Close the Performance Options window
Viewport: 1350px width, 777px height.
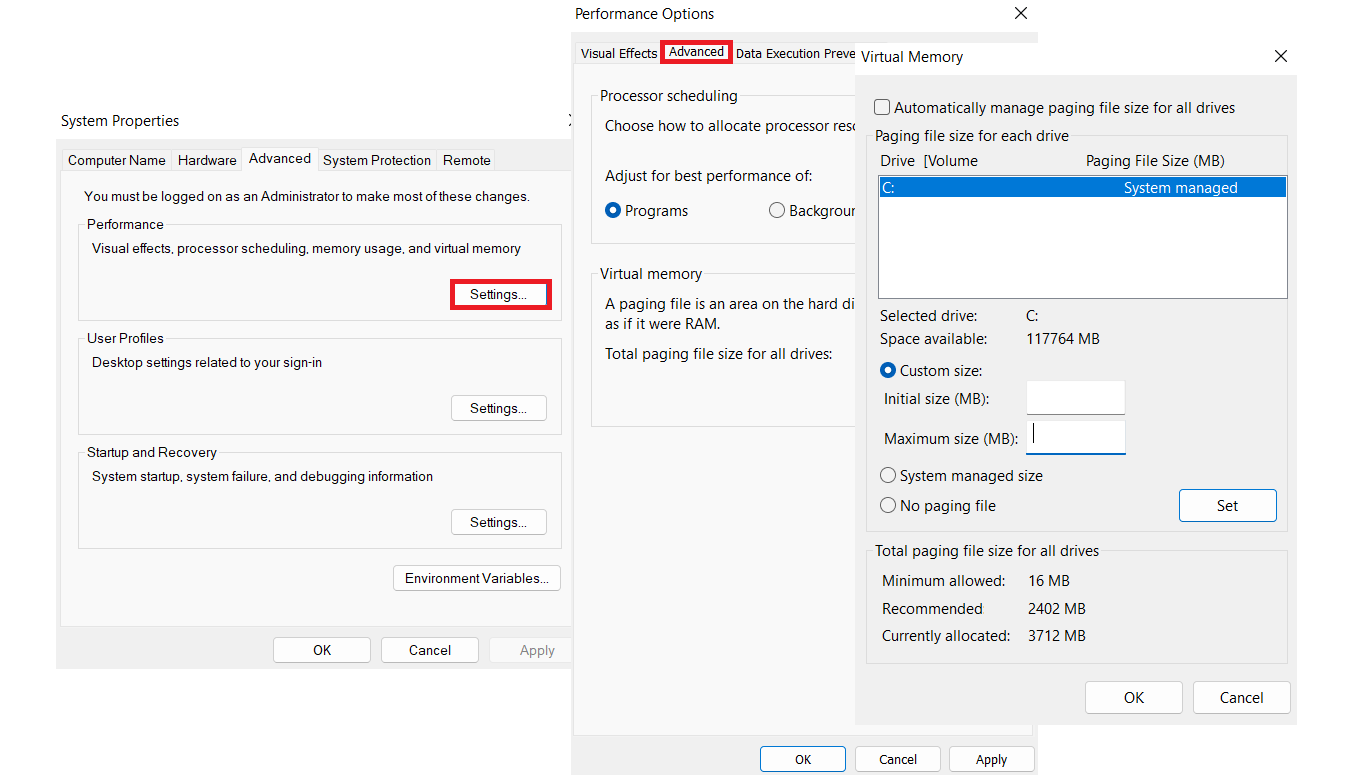point(1021,14)
